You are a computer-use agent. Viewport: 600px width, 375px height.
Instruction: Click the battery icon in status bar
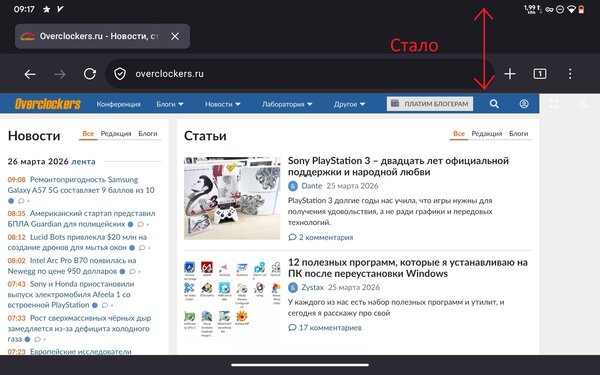pos(581,9)
